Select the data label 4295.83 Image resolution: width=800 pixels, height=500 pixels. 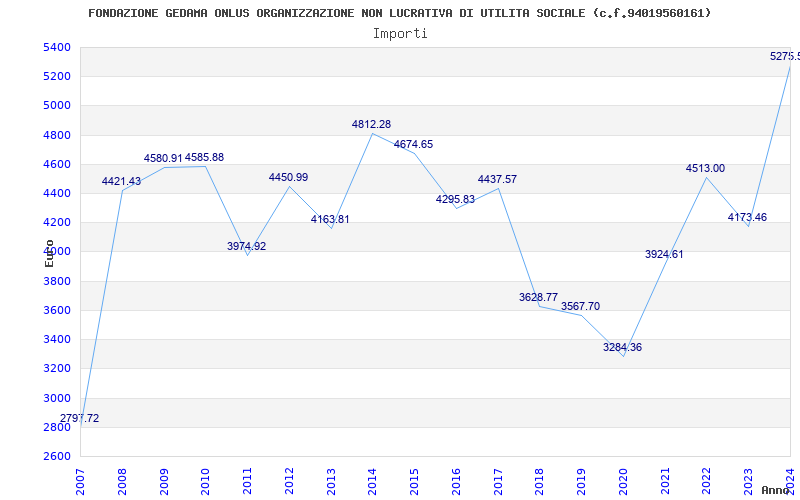pyautogui.click(x=455, y=199)
